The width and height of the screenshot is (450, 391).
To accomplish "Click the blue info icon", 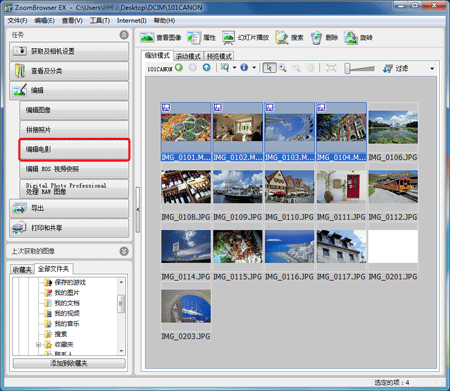I will click(x=244, y=68).
